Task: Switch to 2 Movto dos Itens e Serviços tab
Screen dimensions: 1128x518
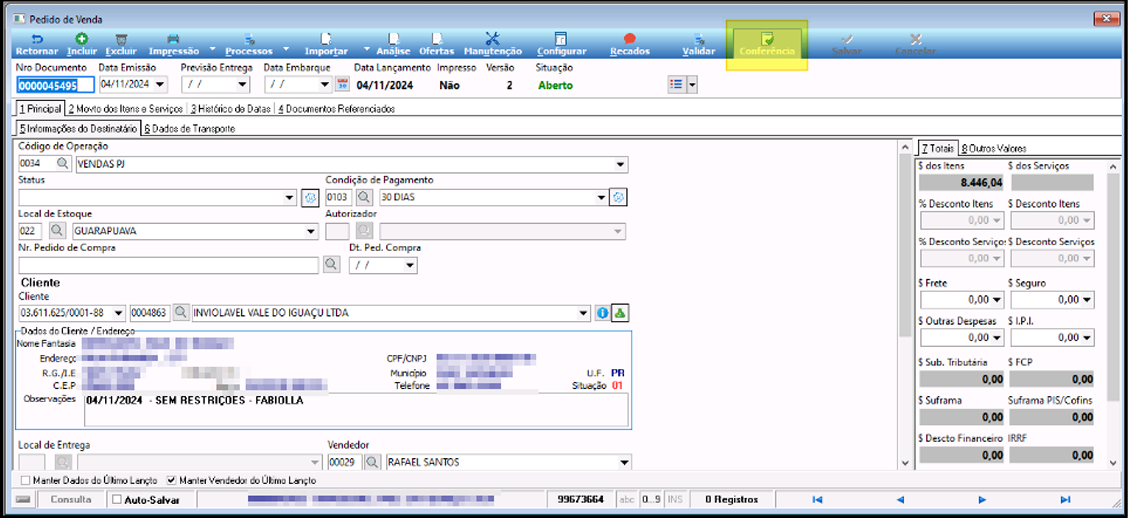Action: click(x=125, y=109)
